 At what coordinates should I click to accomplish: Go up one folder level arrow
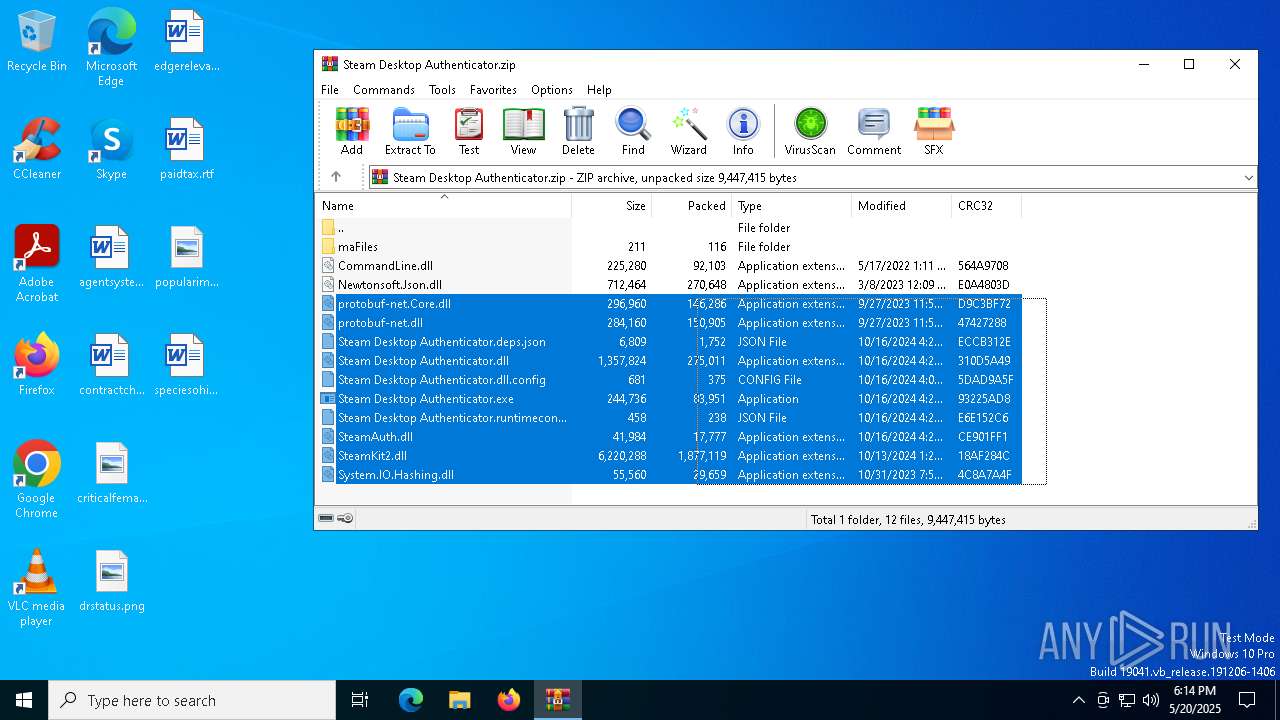tap(336, 177)
